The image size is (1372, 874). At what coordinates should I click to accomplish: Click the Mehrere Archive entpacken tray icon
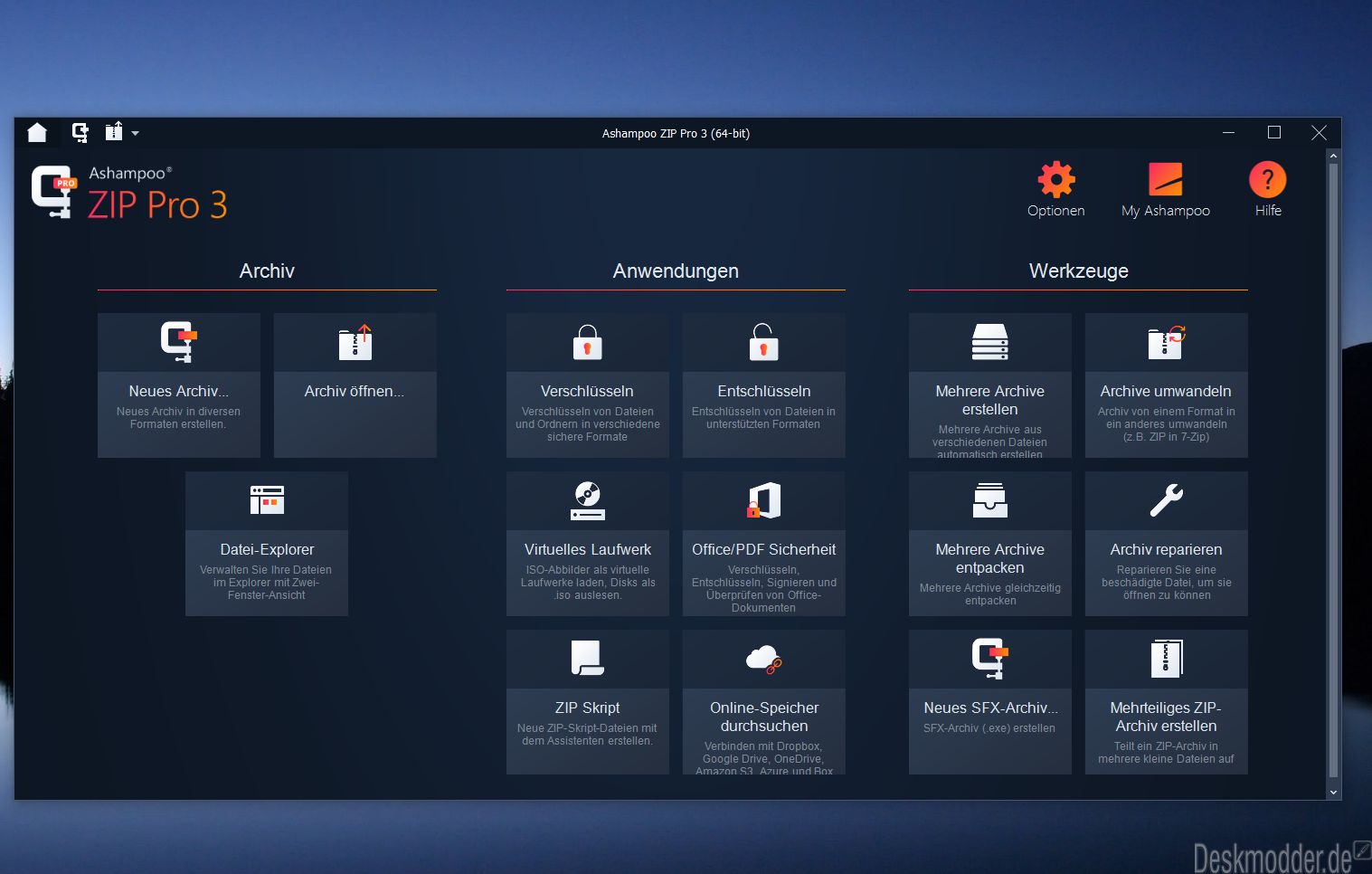[x=990, y=500]
